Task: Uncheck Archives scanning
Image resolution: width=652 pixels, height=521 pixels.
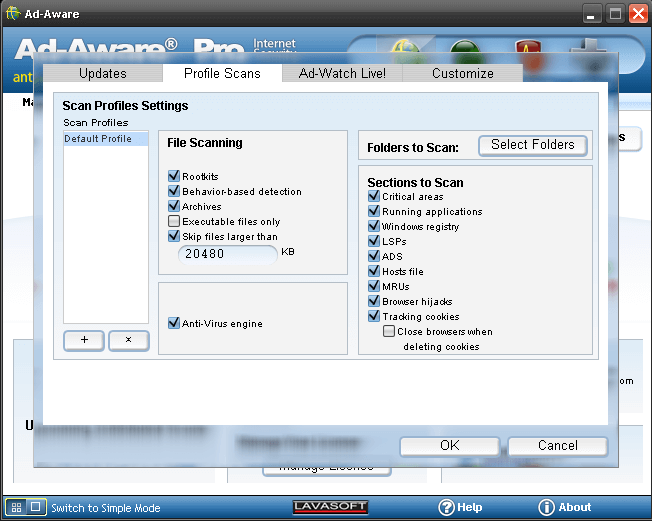Action: (x=174, y=206)
